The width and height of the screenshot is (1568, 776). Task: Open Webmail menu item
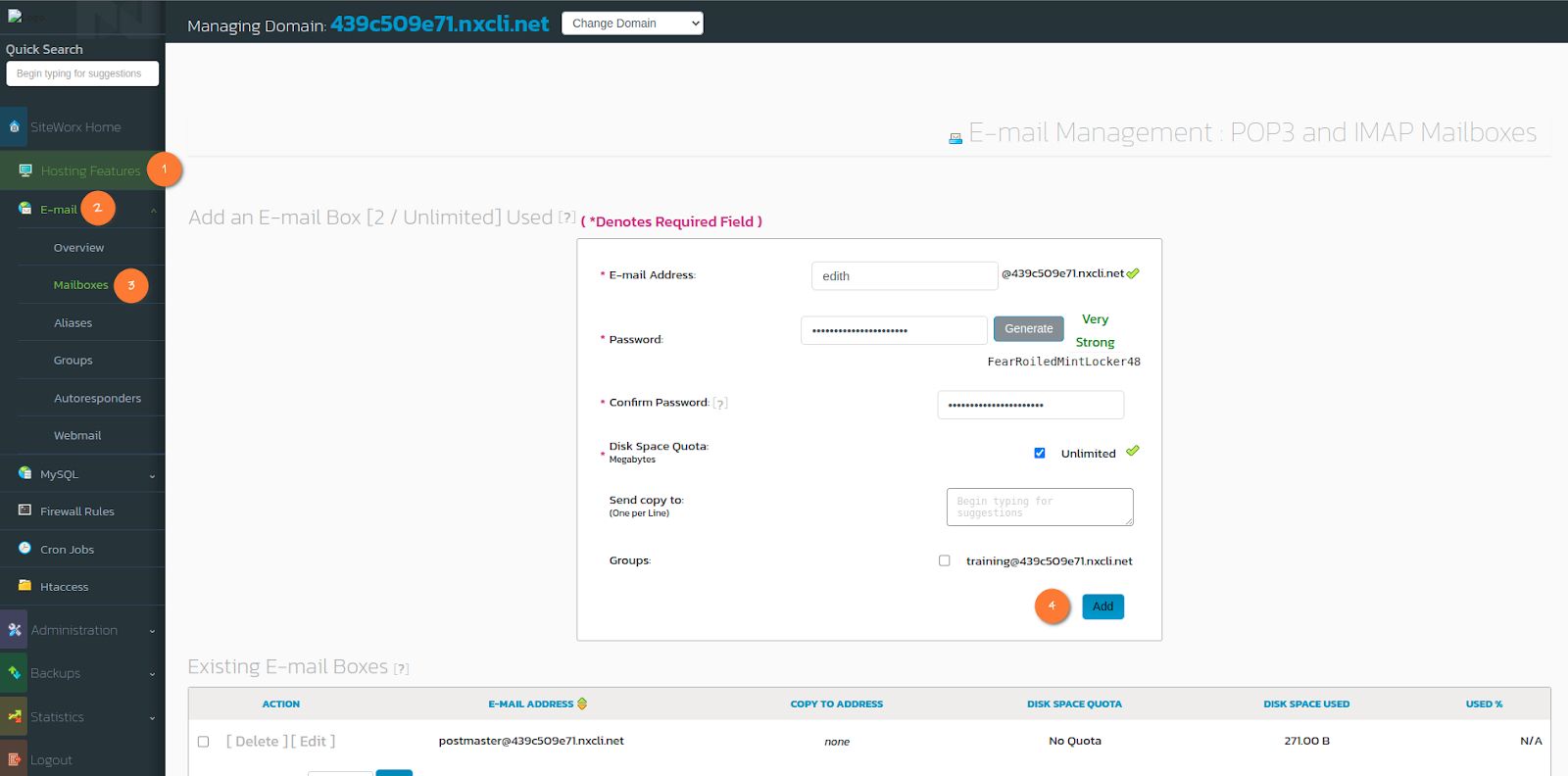click(x=77, y=436)
